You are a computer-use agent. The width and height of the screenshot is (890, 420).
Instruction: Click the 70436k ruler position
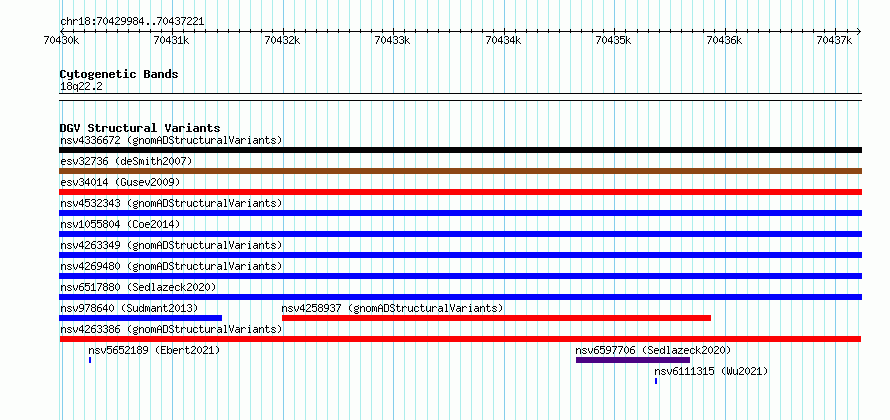pos(725,40)
